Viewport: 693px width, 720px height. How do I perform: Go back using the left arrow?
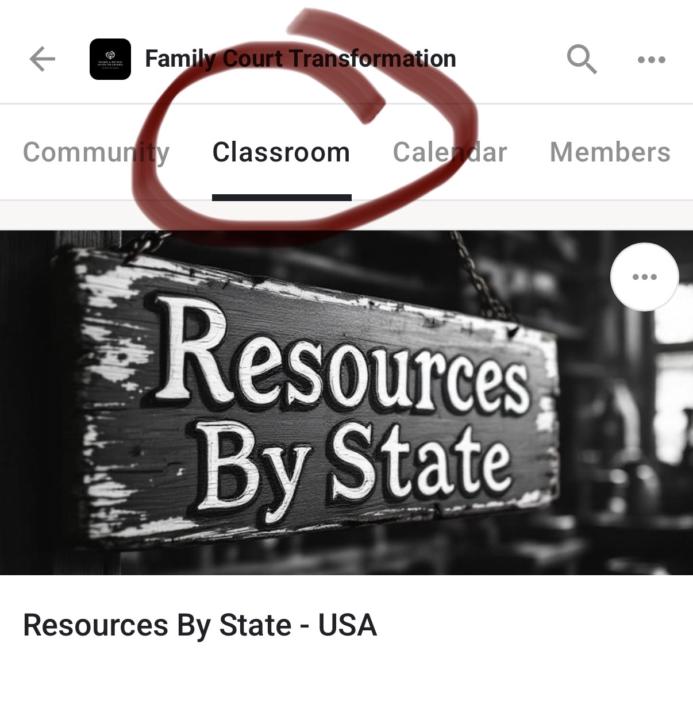[42, 59]
